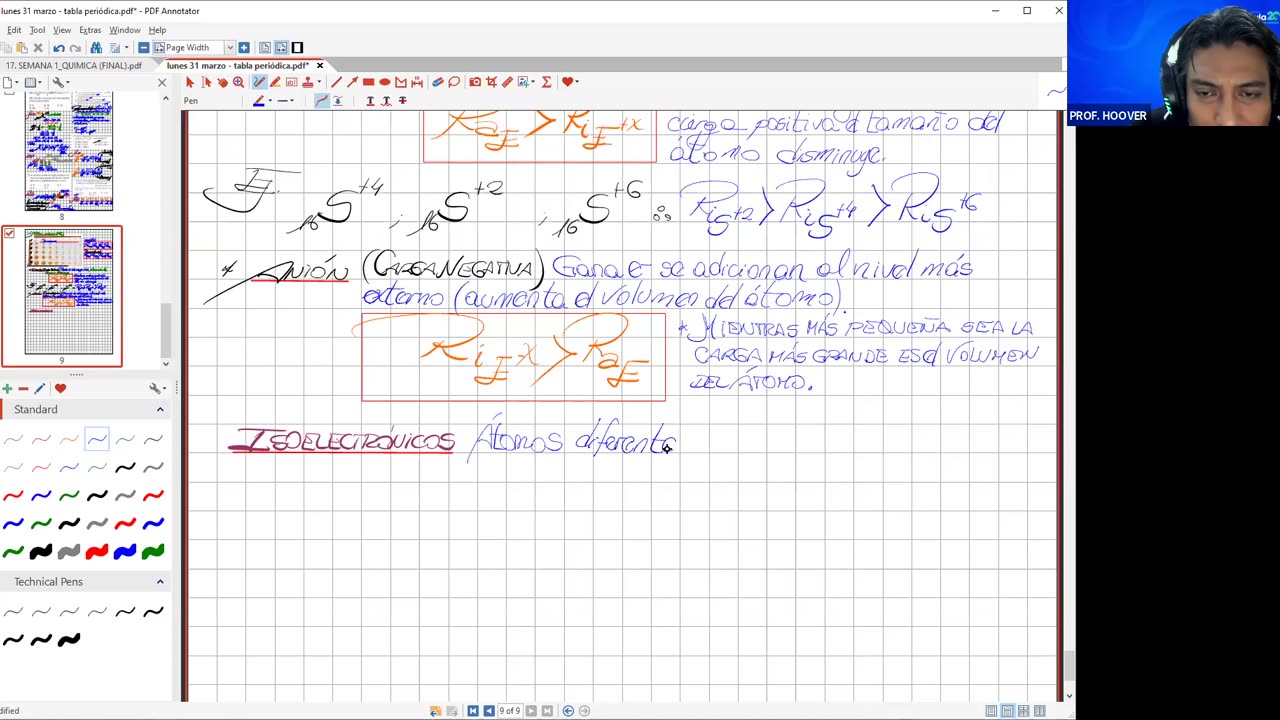This screenshot has width=1280, height=720.
Task: Toggle two-page view layout
Action: pyautogui.click(x=281, y=48)
